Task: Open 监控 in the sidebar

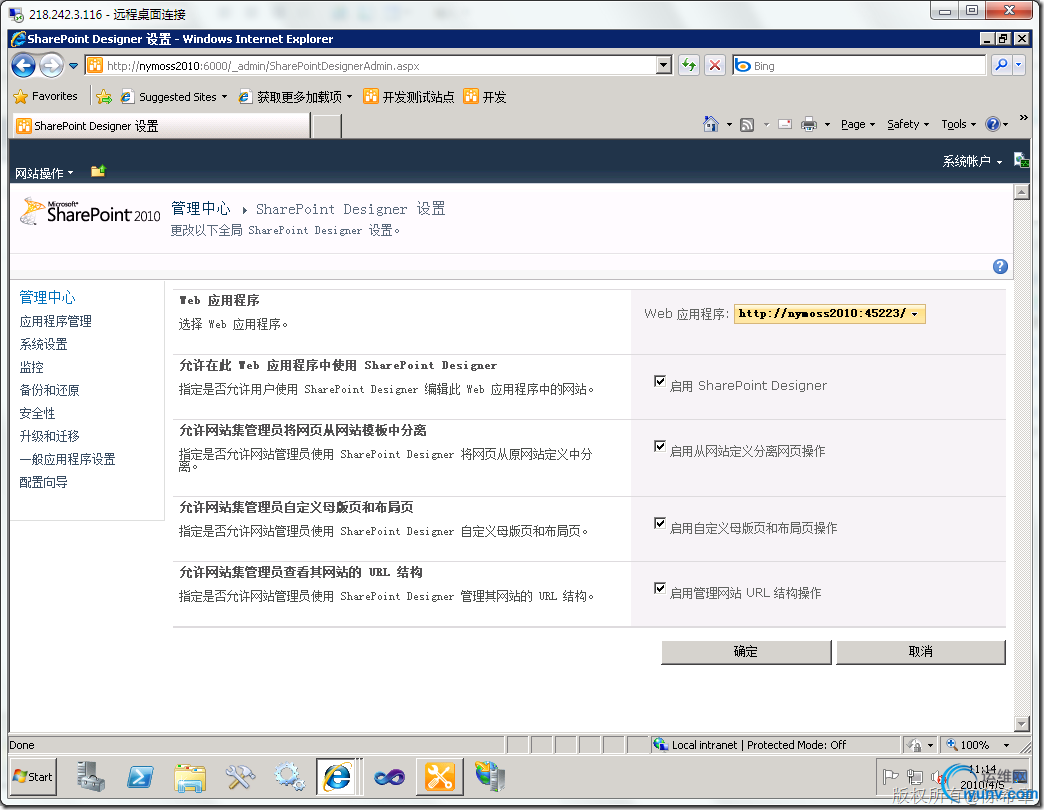Action: (x=32, y=367)
